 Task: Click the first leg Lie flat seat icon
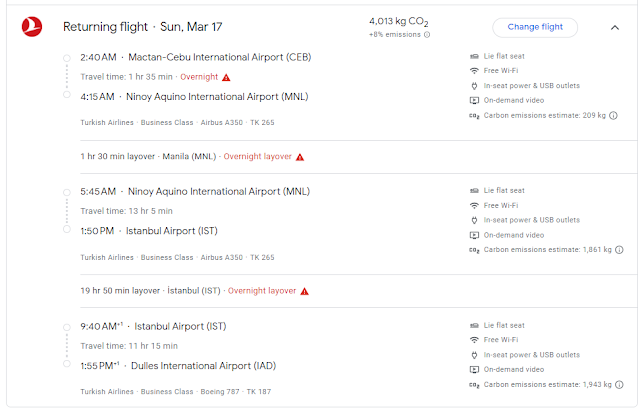tap(474, 55)
